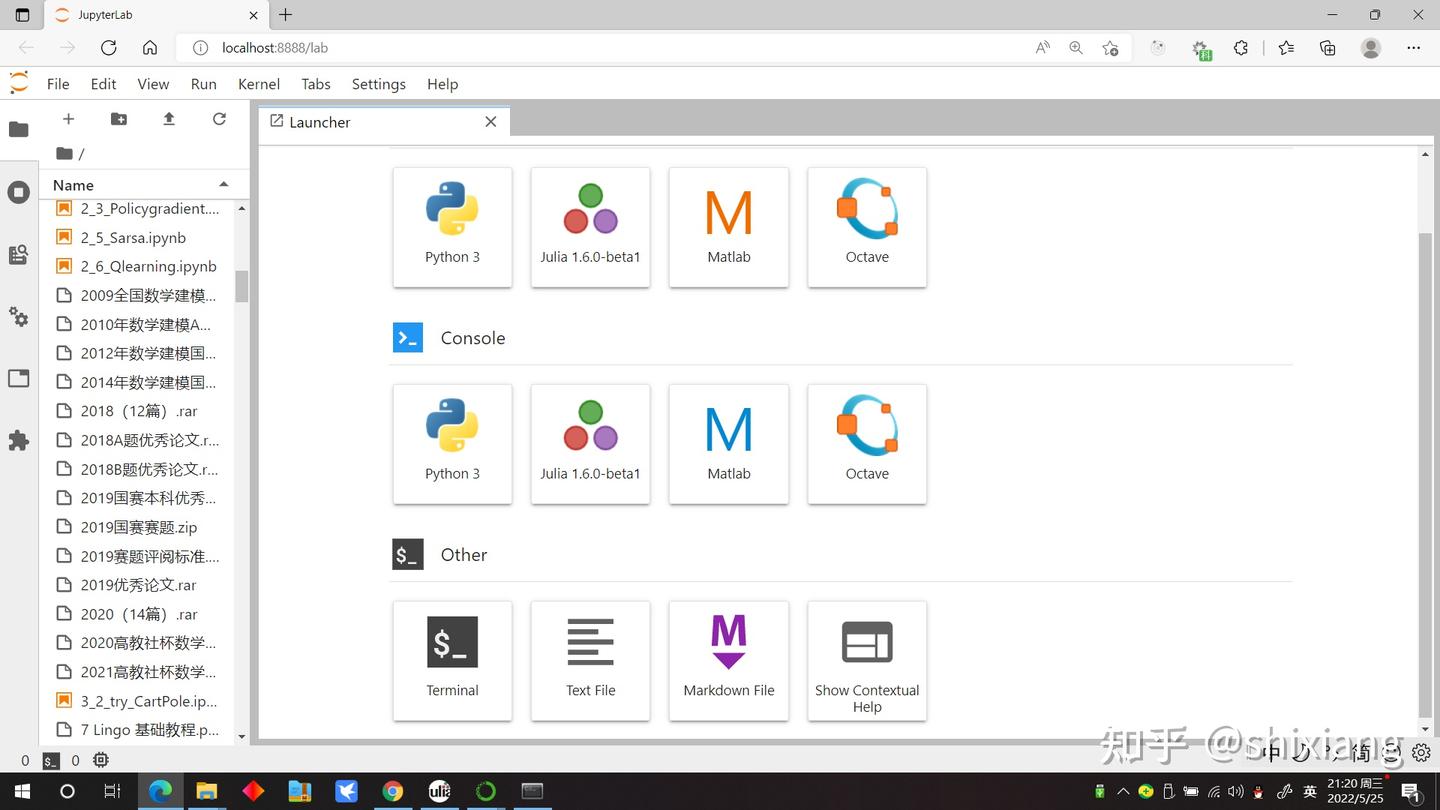Open the sidebar panel with list-and-magnifier icon
The width and height of the screenshot is (1440, 810).
[18, 255]
